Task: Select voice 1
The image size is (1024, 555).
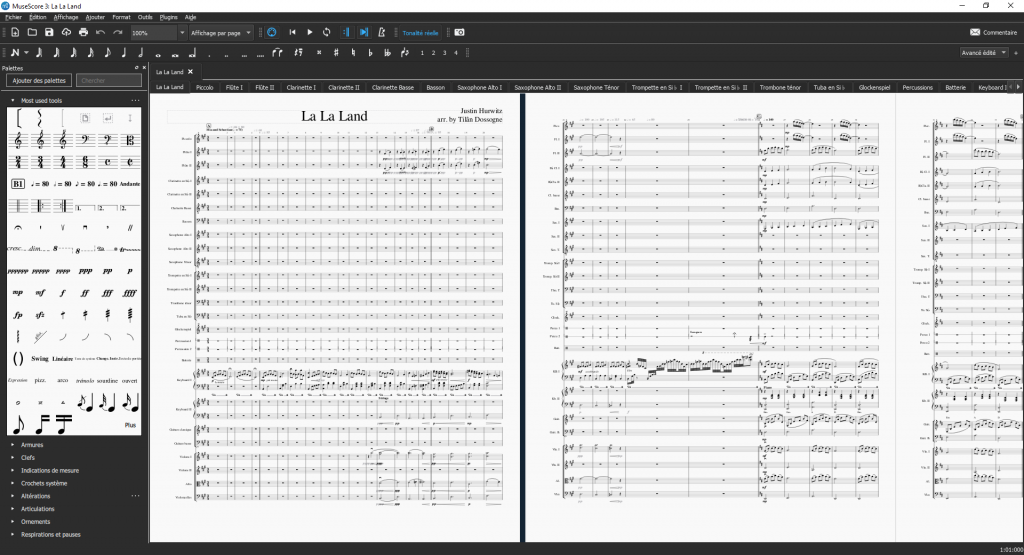Action: 422,52
